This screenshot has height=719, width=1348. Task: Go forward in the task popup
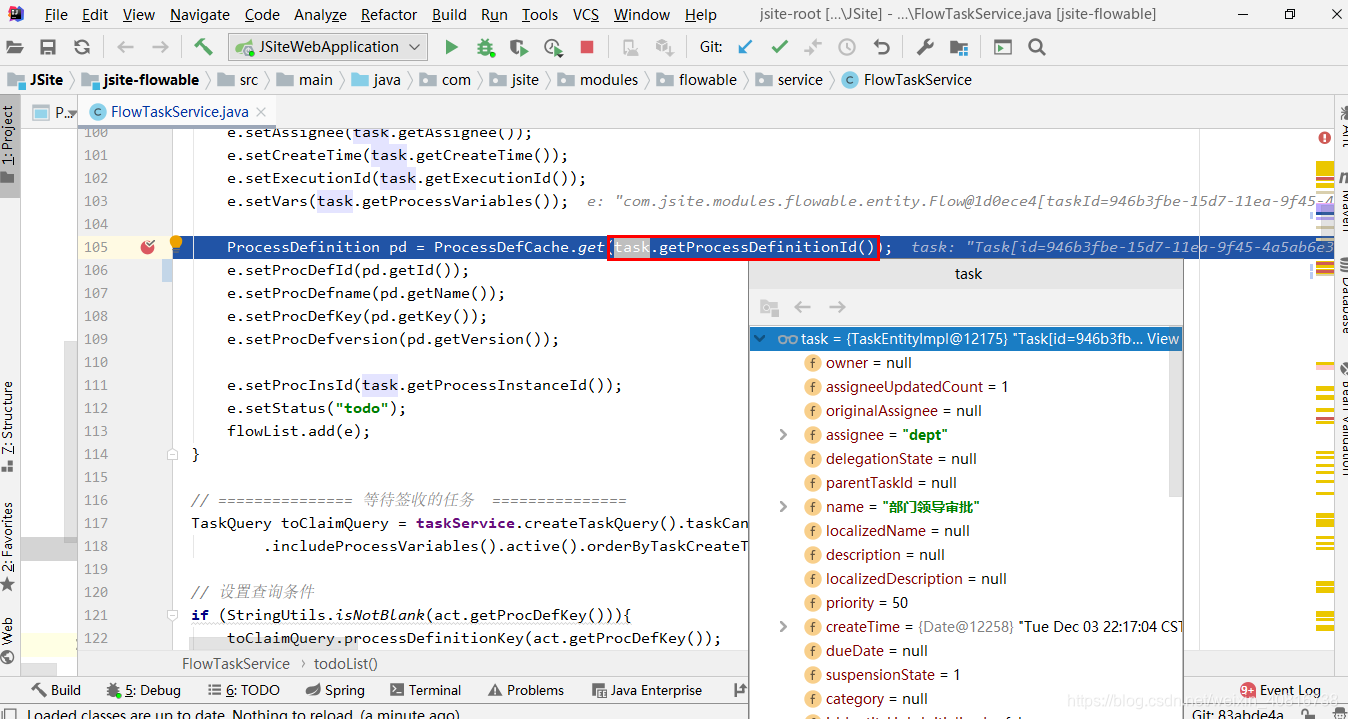[x=837, y=307]
